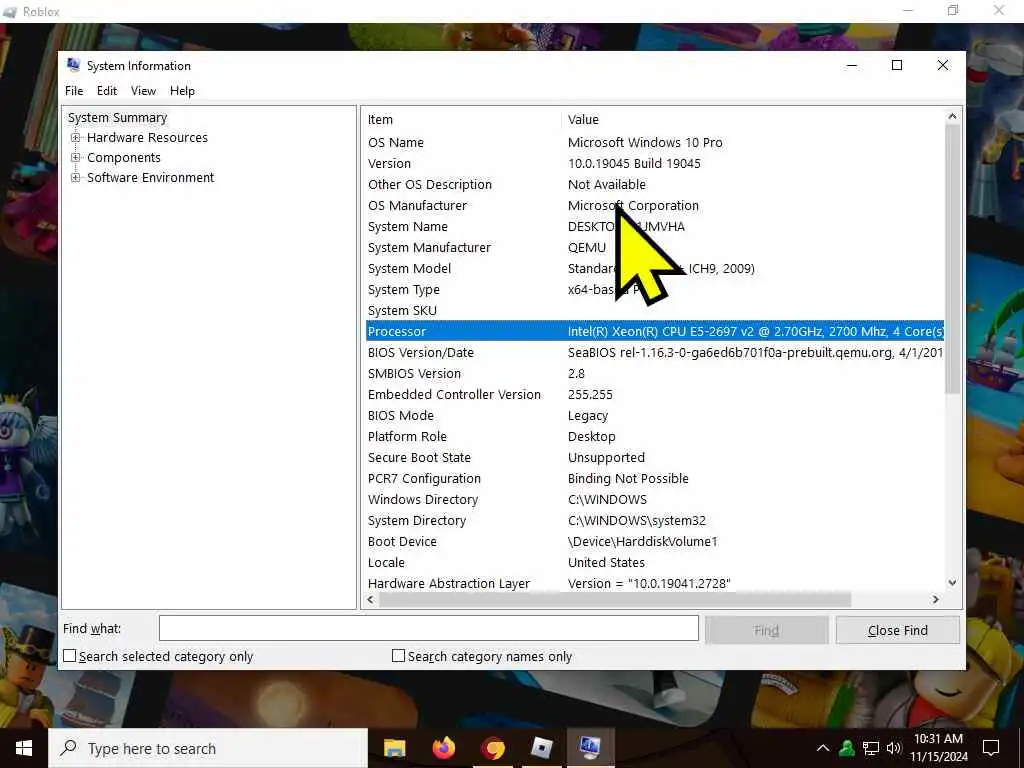Screen dimensions: 1024x768
Task: Click the taskbar search box
Action: 208,748
